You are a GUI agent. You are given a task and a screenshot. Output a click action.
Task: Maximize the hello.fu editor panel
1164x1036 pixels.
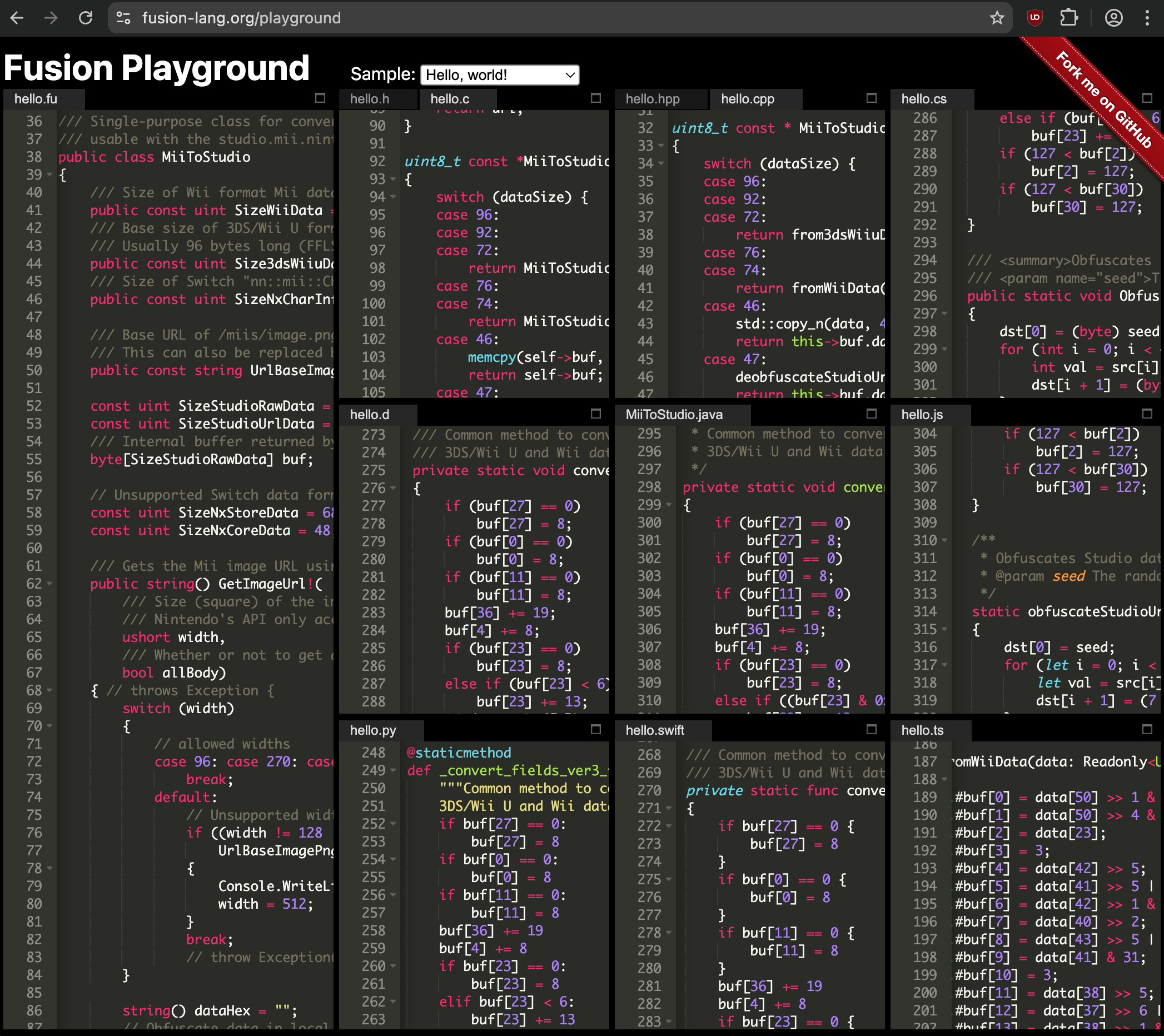(x=320, y=98)
